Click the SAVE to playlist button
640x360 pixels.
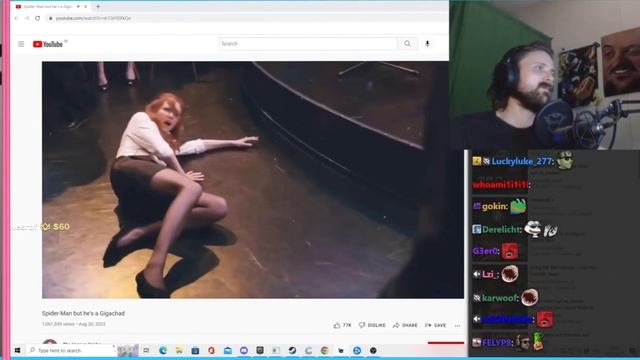pyautogui.click(x=436, y=325)
